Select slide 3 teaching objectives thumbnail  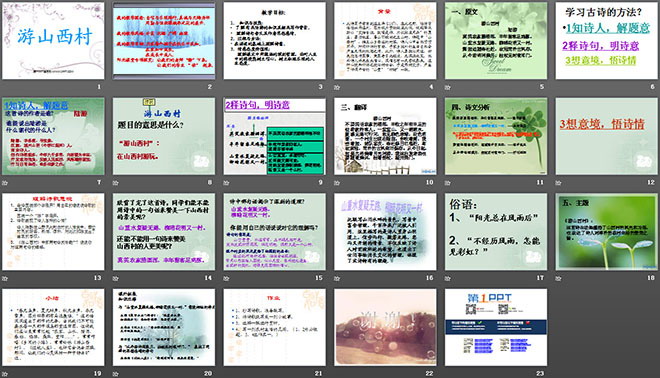click(274, 41)
